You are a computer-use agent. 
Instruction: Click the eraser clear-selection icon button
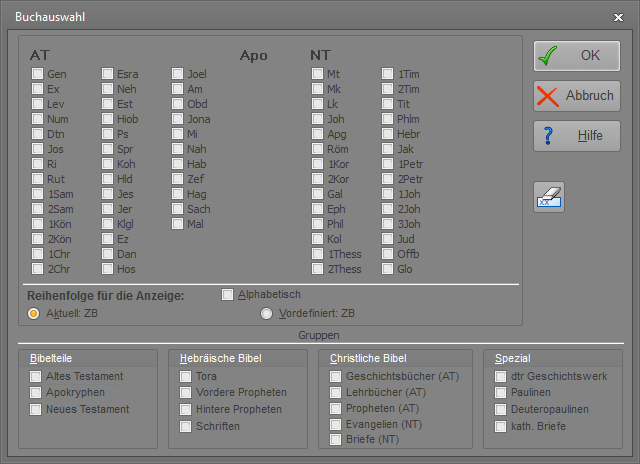[x=549, y=197]
